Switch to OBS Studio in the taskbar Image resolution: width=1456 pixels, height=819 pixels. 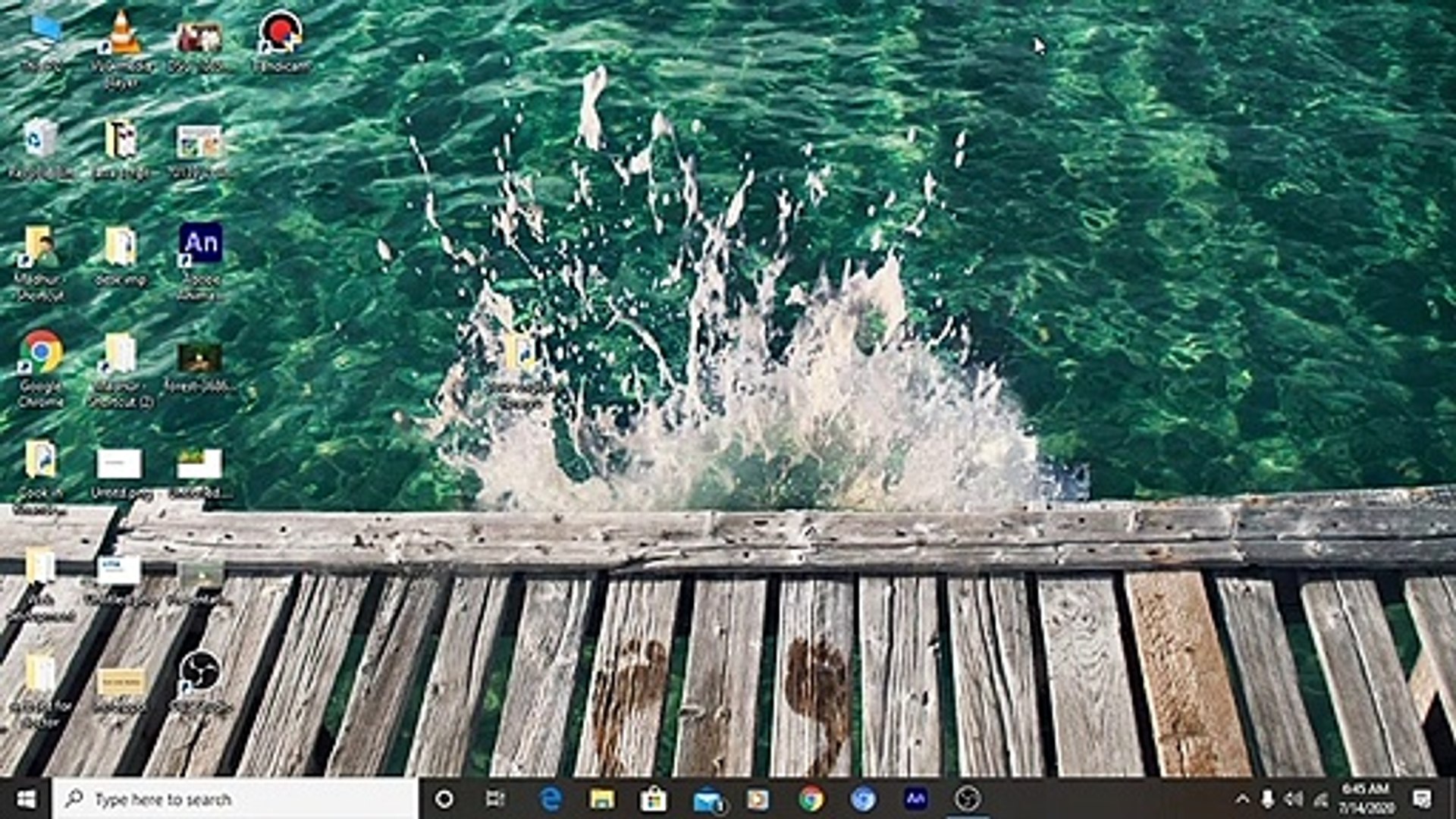click(x=968, y=799)
